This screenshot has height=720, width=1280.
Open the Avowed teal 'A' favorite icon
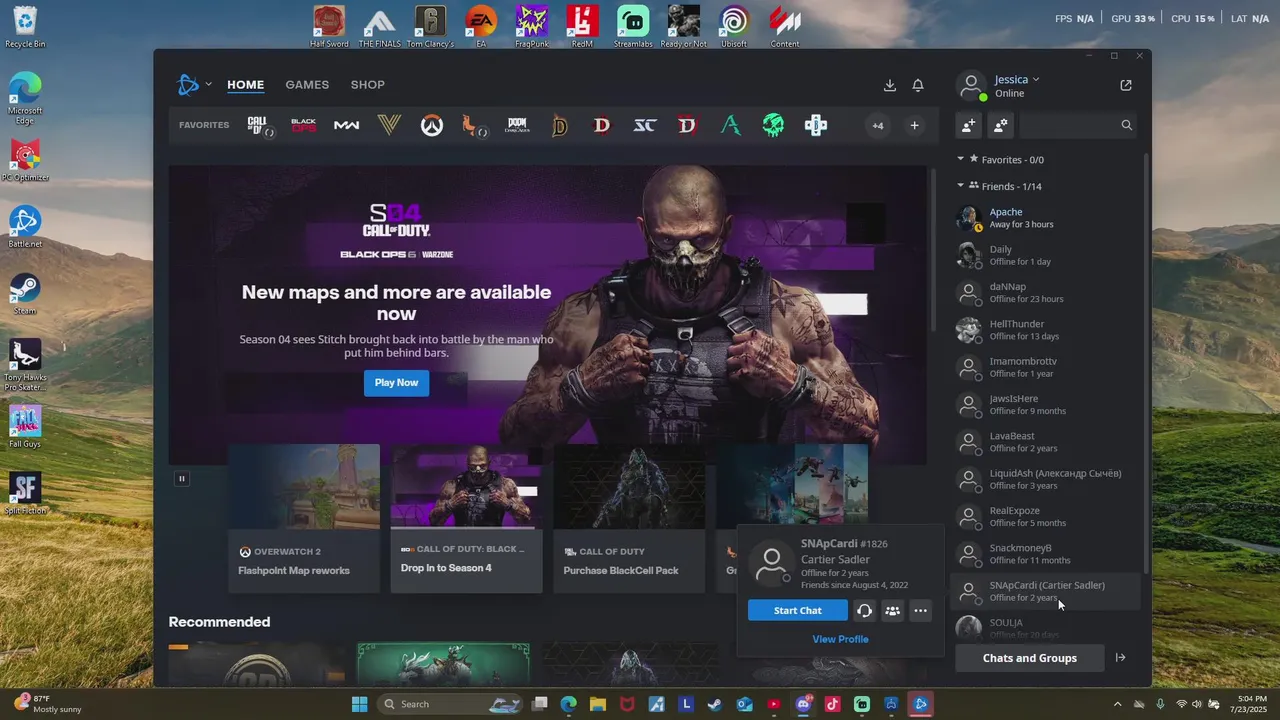(x=731, y=125)
